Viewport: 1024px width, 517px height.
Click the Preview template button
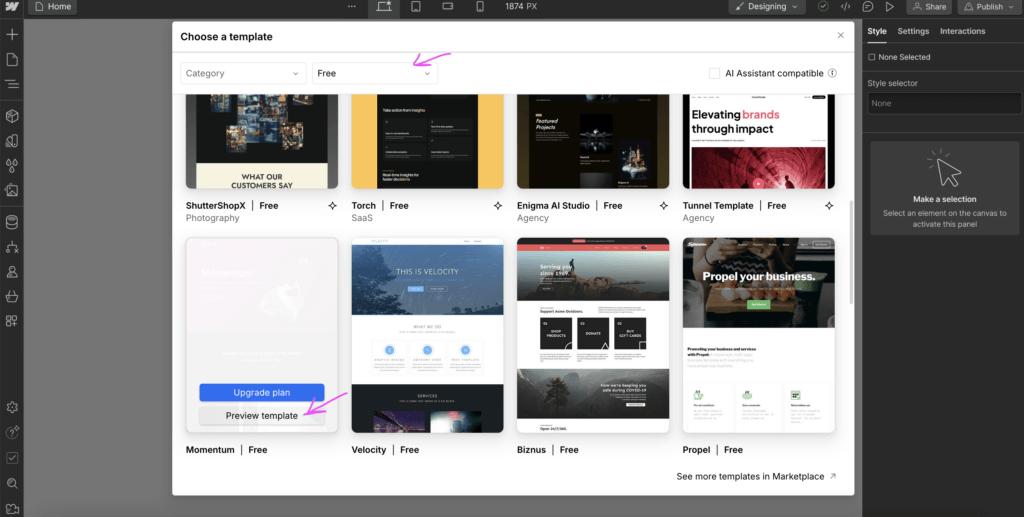262,416
